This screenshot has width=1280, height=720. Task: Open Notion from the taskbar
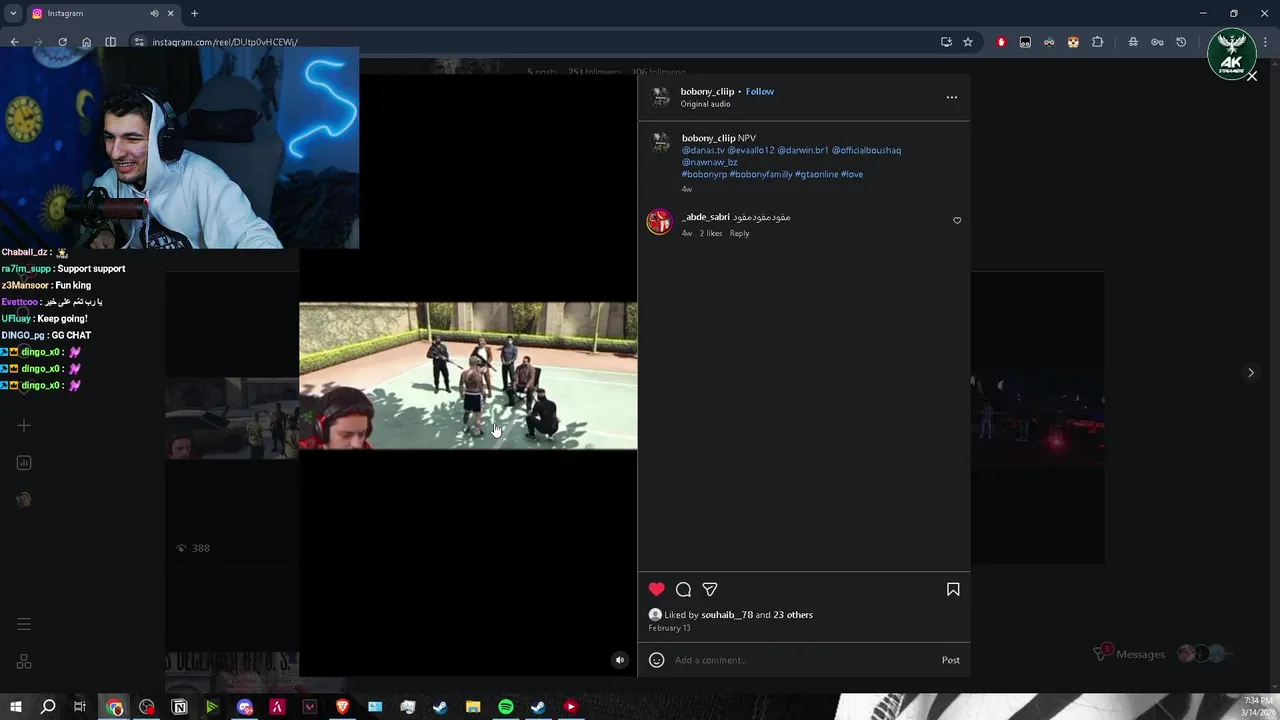pos(180,707)
